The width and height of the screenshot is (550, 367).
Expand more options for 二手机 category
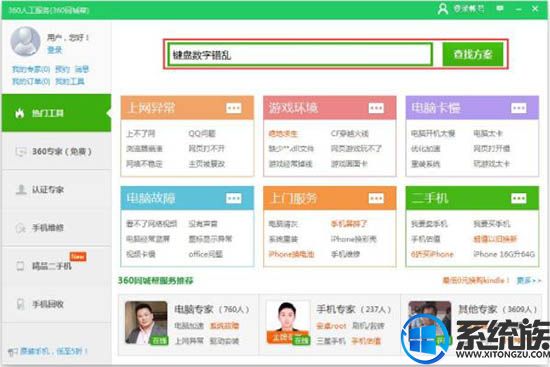(x=518, y=199)
